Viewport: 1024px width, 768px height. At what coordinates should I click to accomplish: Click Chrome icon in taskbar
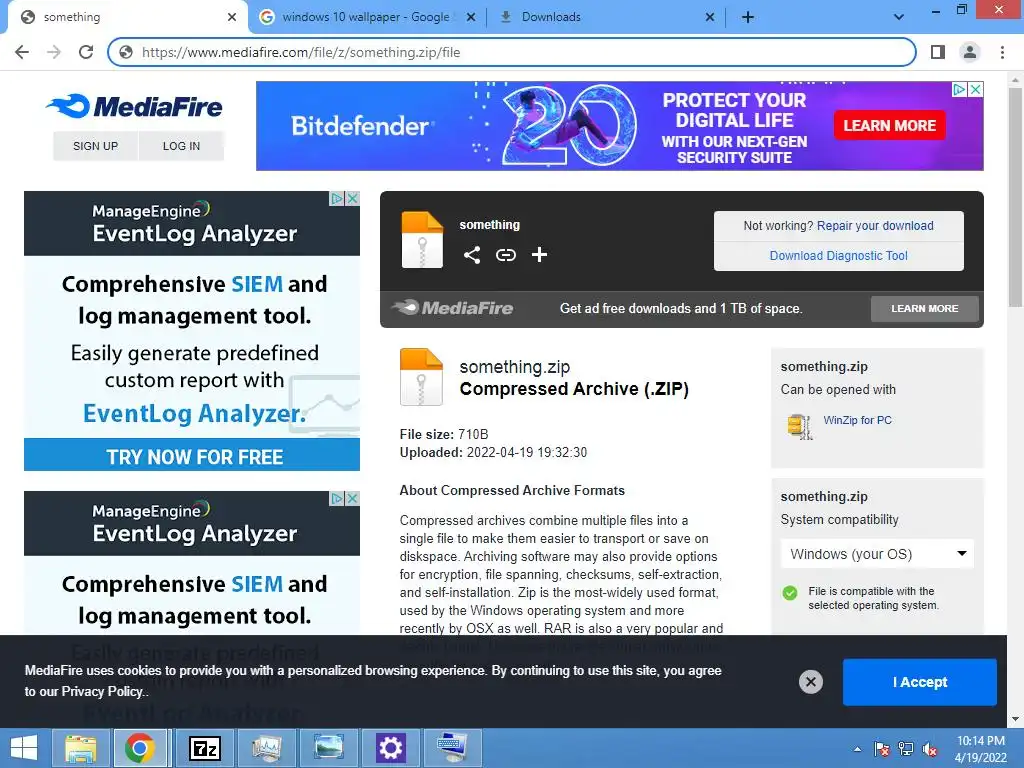tap(140, 748)
